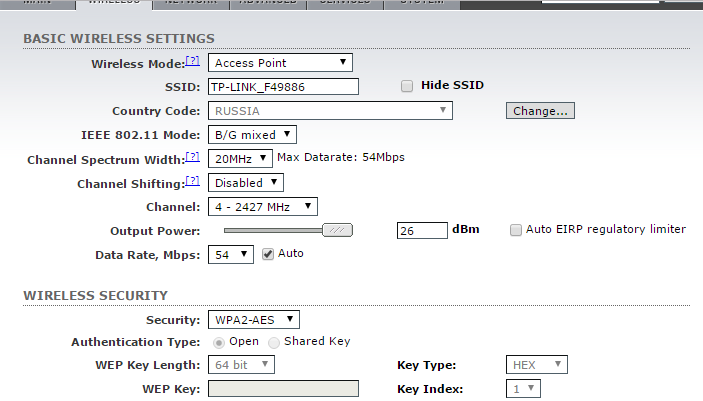Click the SSID text field
The width and height of the screenshot is (703, 401).
[283, 87]
